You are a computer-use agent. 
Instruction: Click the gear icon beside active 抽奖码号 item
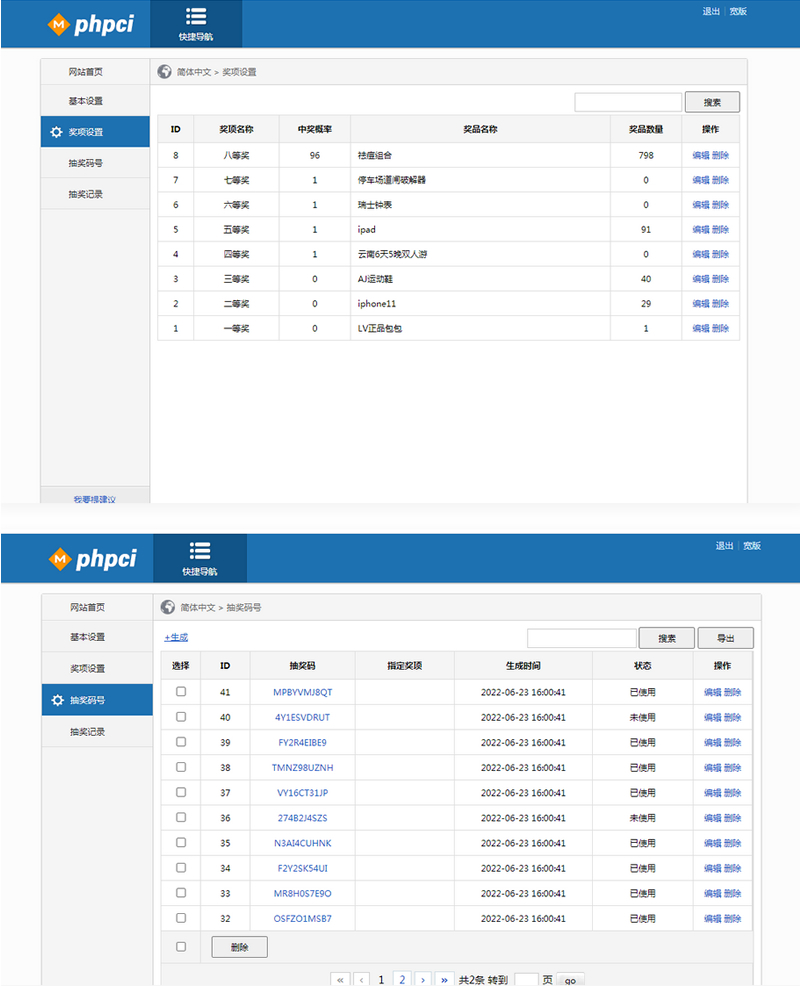(x=57, y=700)
